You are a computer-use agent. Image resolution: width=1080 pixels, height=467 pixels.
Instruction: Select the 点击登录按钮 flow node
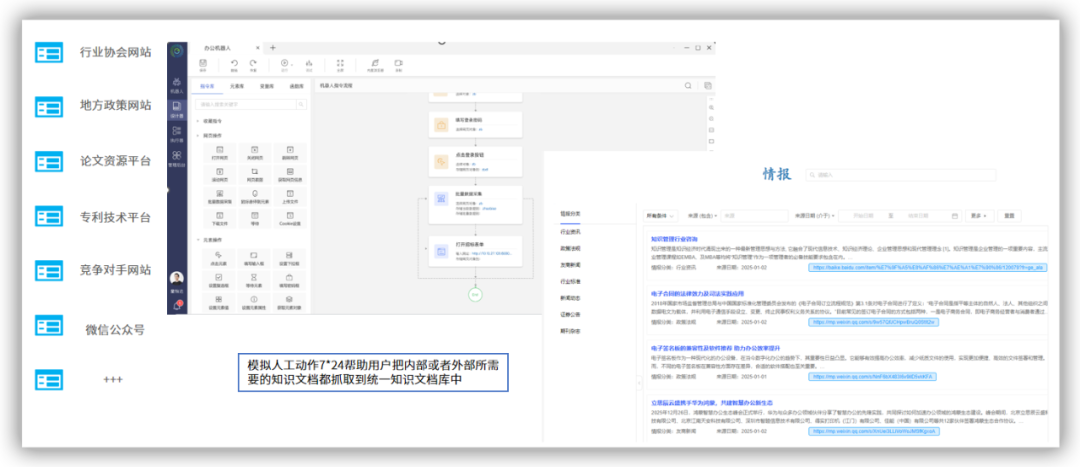click(x=475, y=162)
